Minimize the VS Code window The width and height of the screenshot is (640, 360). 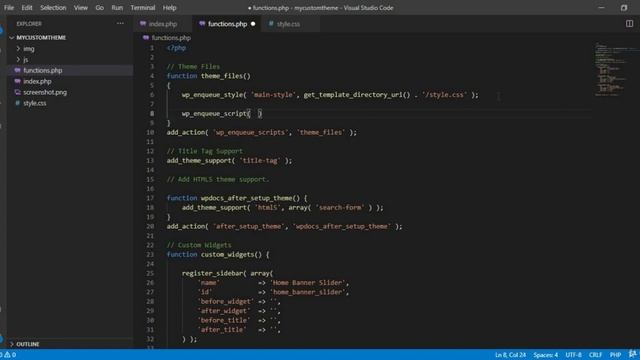point(601,8)
